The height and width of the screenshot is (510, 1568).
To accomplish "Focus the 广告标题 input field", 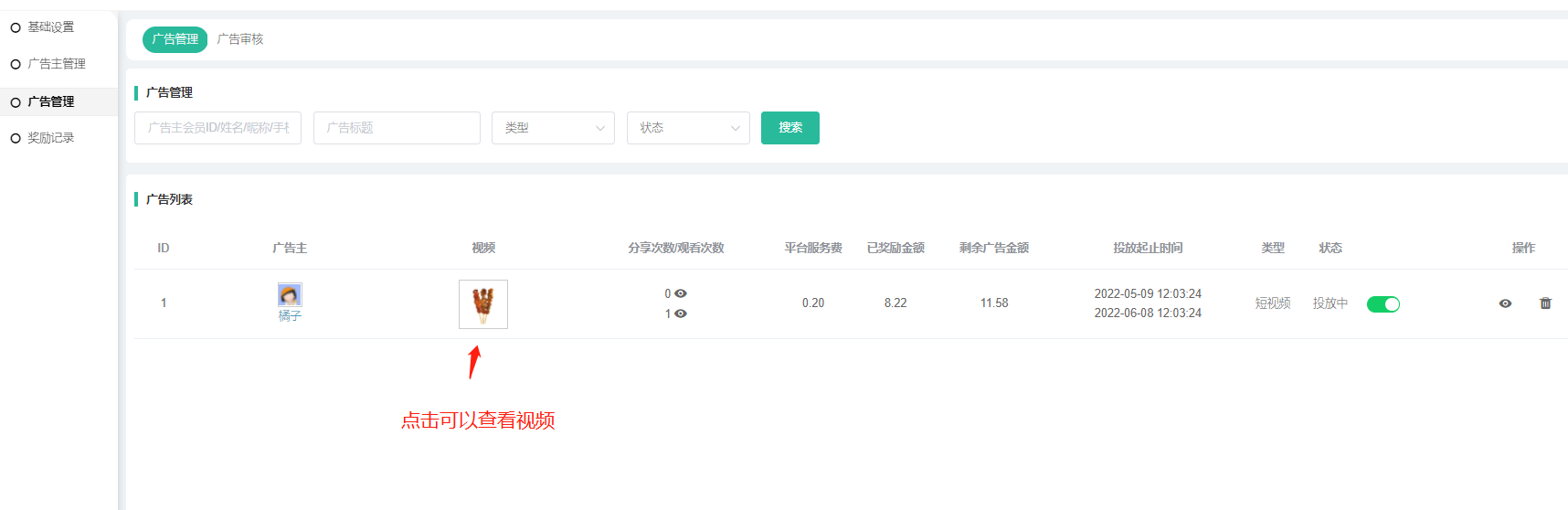I will (397, 128).
